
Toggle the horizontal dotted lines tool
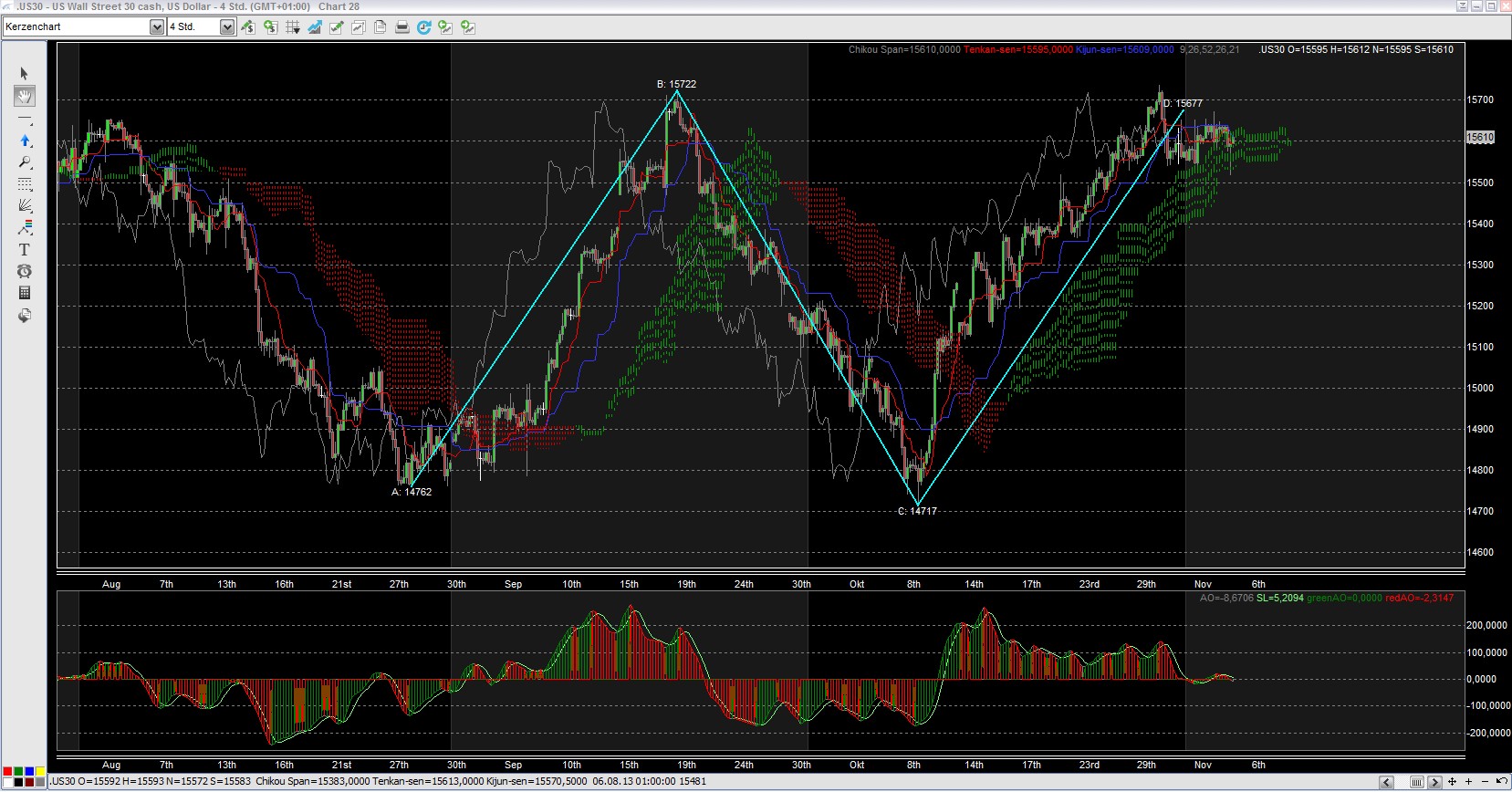click(25, 184)
